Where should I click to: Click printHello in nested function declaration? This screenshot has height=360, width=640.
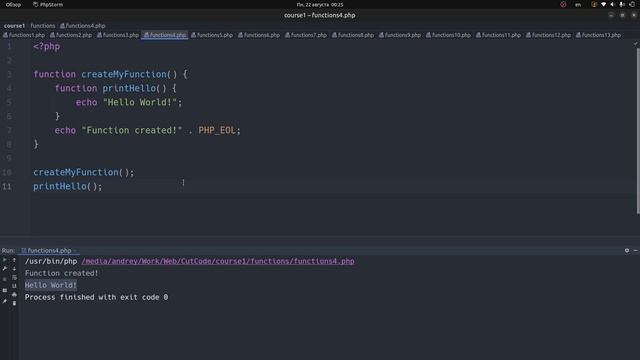(x=129, y=88)
